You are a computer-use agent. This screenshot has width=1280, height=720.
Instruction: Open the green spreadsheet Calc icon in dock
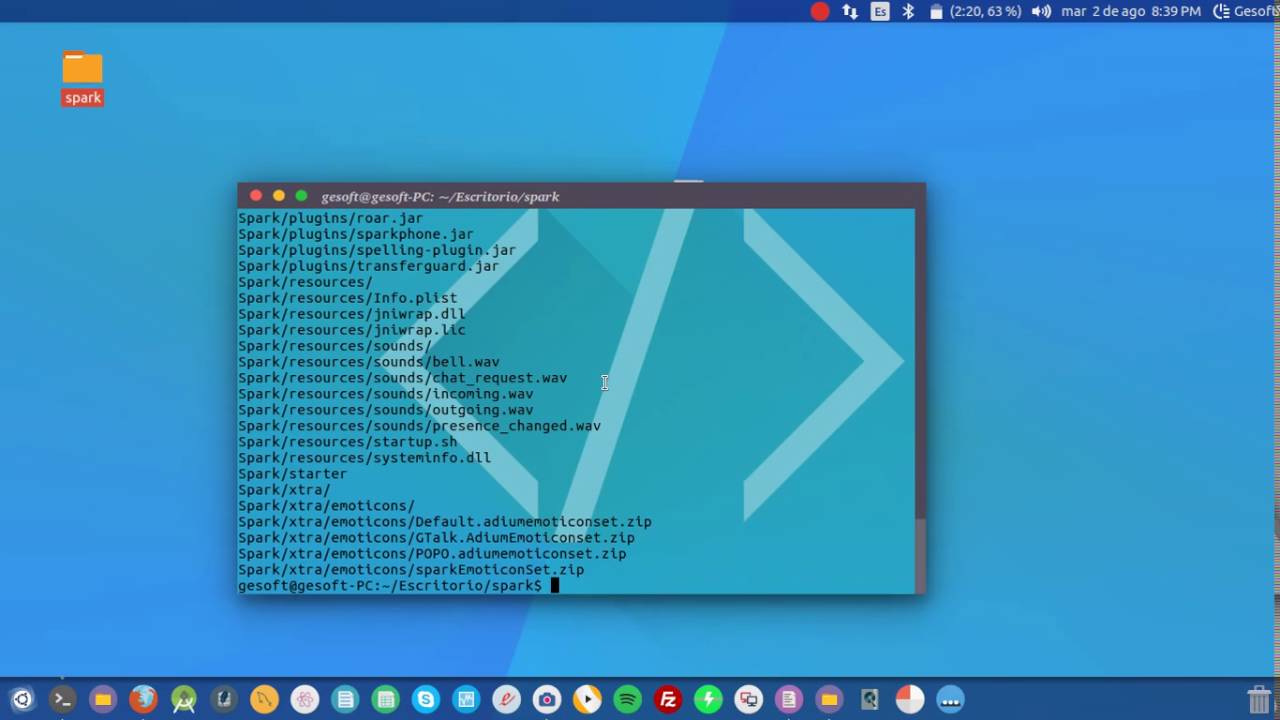[385, 700]
